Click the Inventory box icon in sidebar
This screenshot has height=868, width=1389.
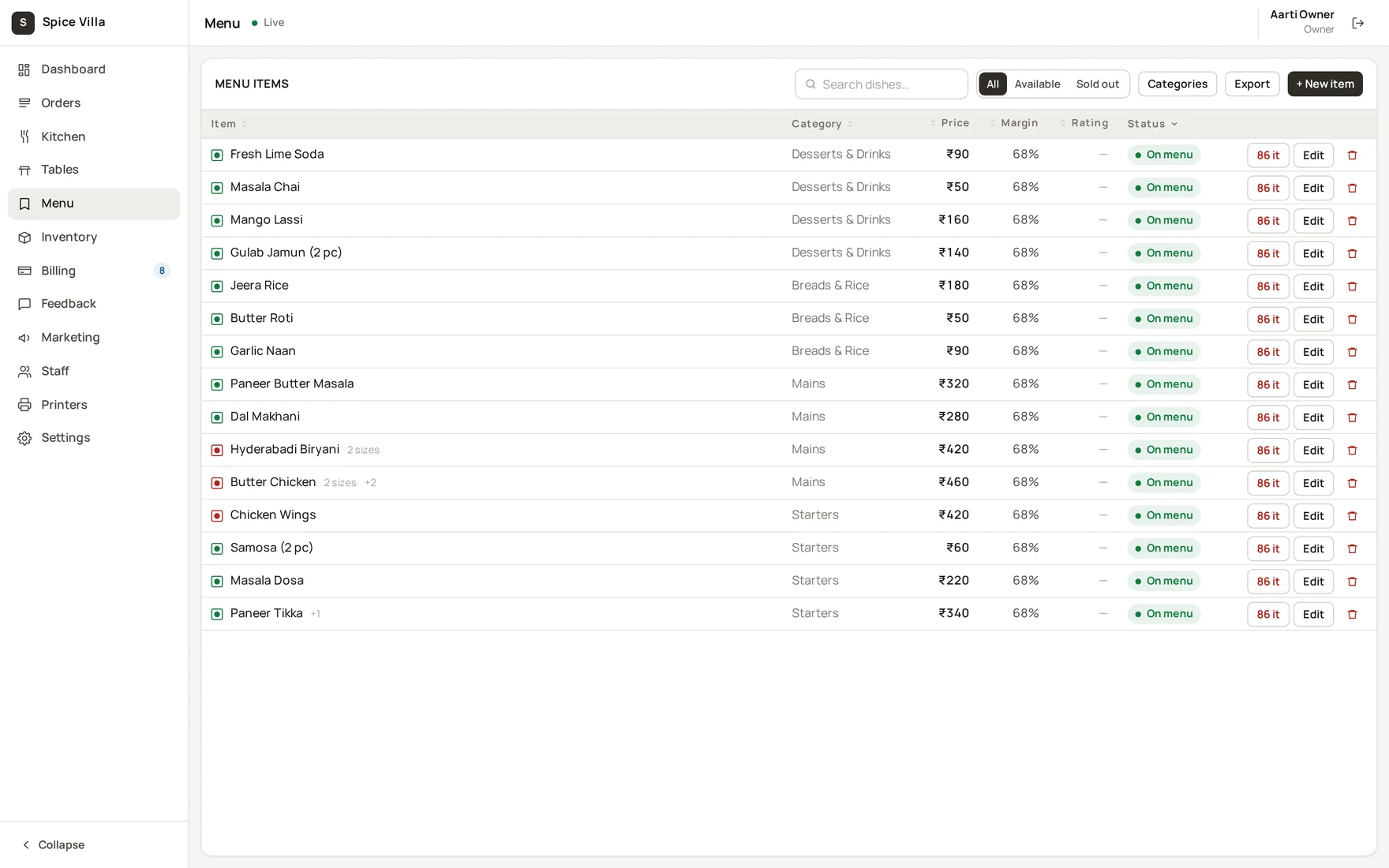(x=24, y=238)
